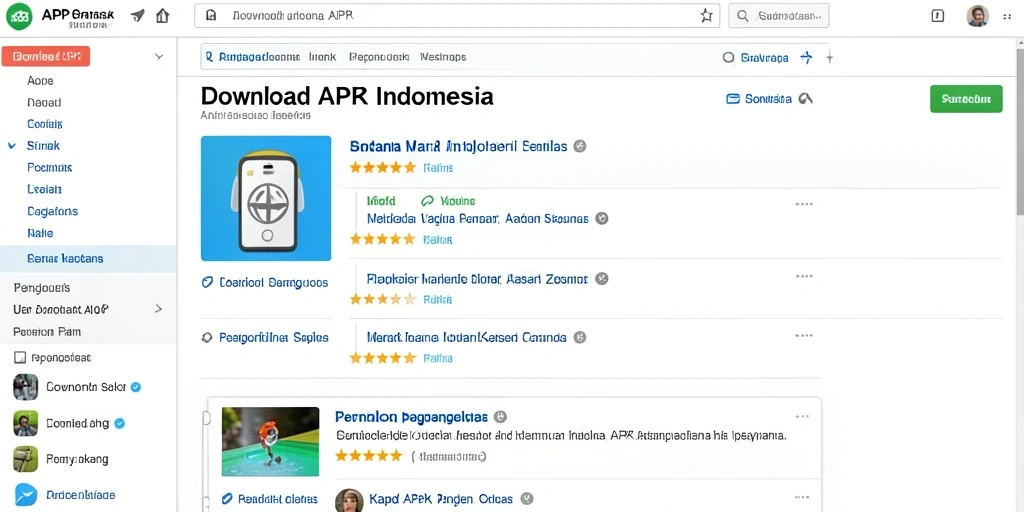Screen dimensions: 1024x512
Task: Click the card icon beside Sonwaia
Action: 733,99
